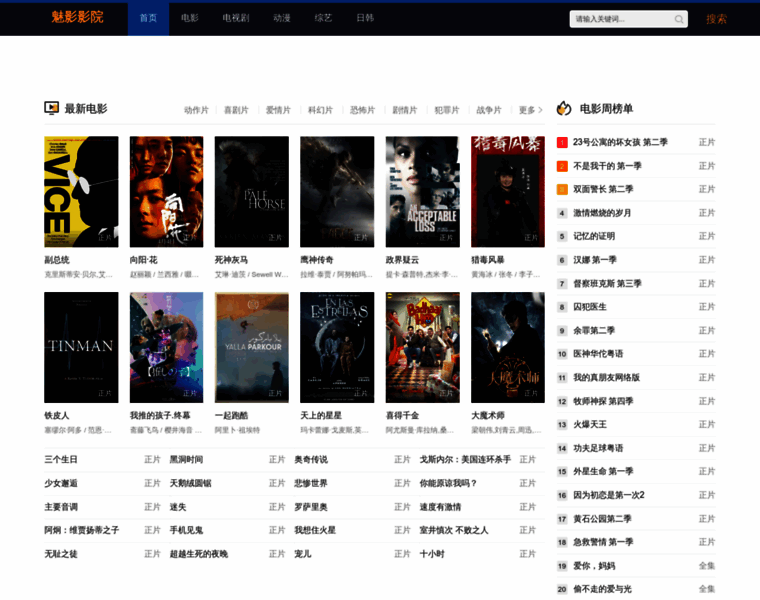The width and height of the screenshot is (760, 600).
Task: Click the 魅影影院 site logo
Action: tap(78, 17)
